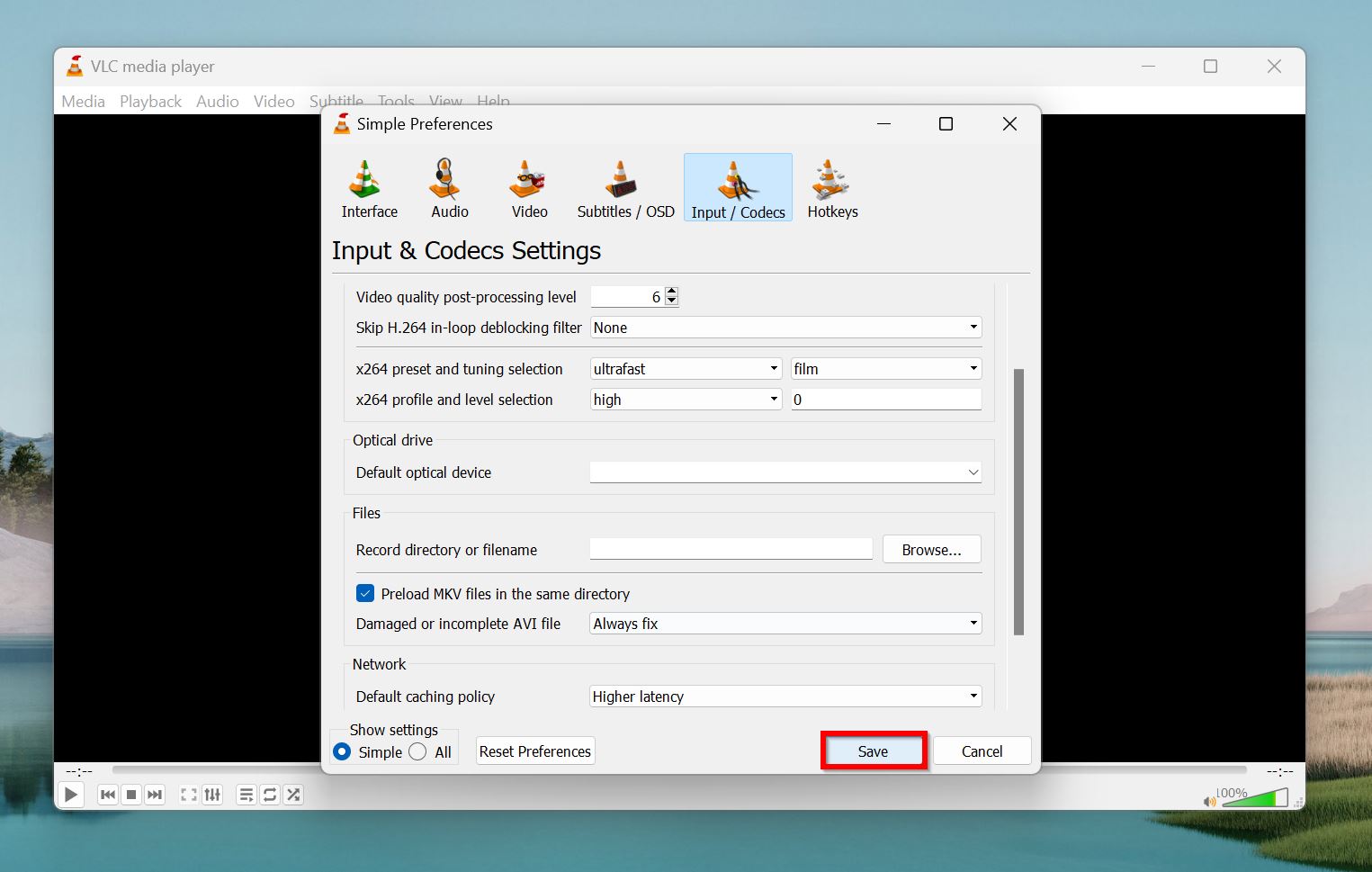Open the Interface preferences category

pos(369,188)
